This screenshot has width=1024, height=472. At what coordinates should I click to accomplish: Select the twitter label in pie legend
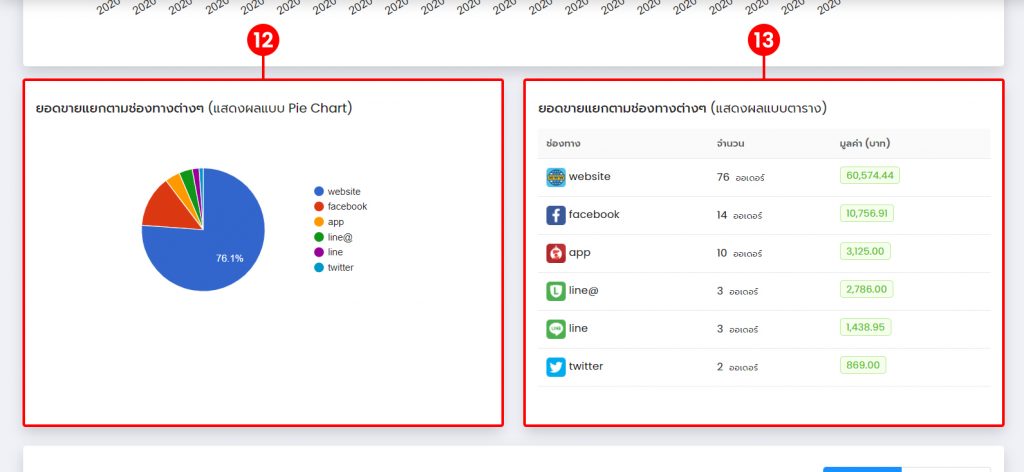[341, 267]
